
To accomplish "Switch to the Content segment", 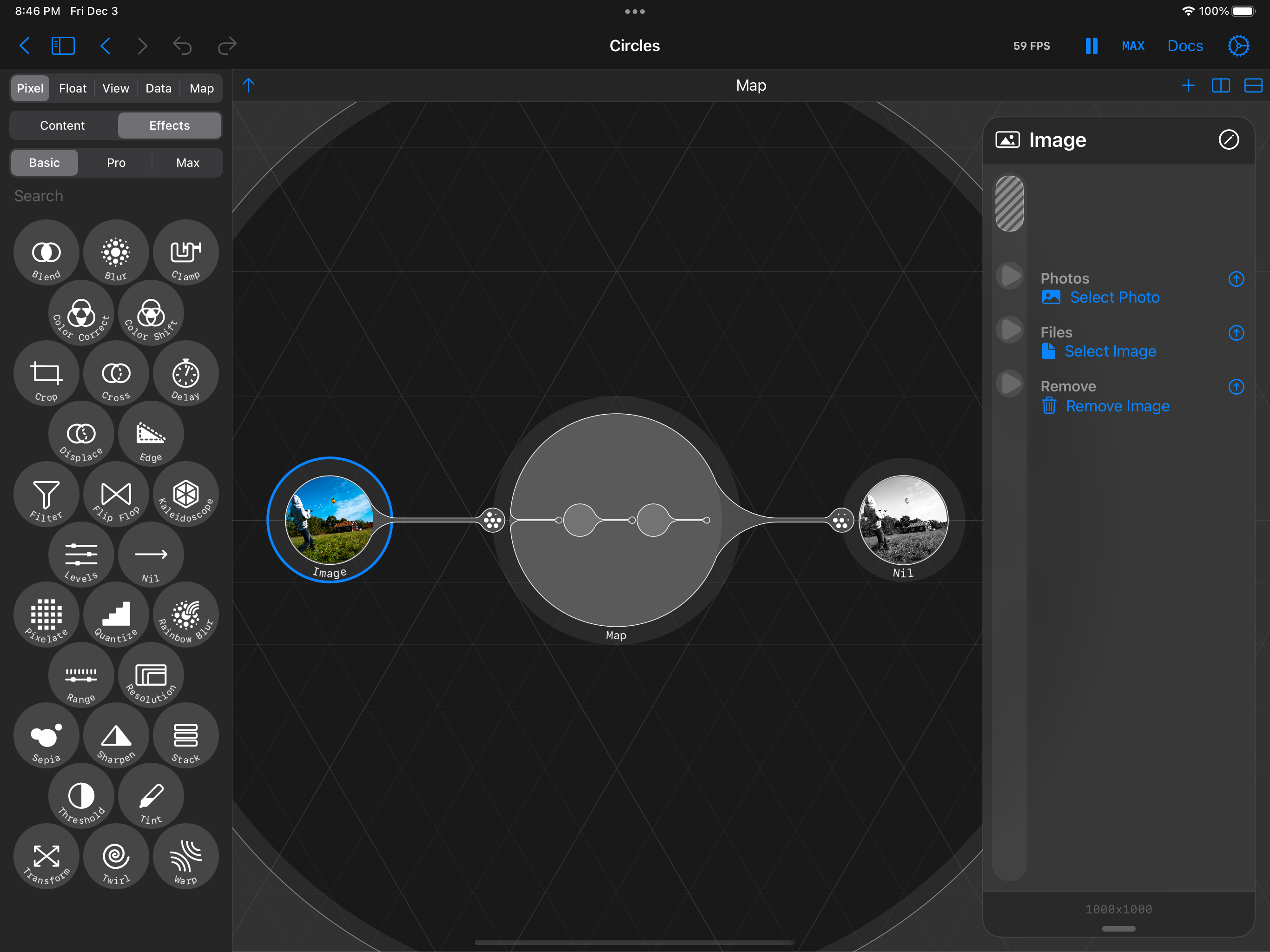I will pos(63,126).
